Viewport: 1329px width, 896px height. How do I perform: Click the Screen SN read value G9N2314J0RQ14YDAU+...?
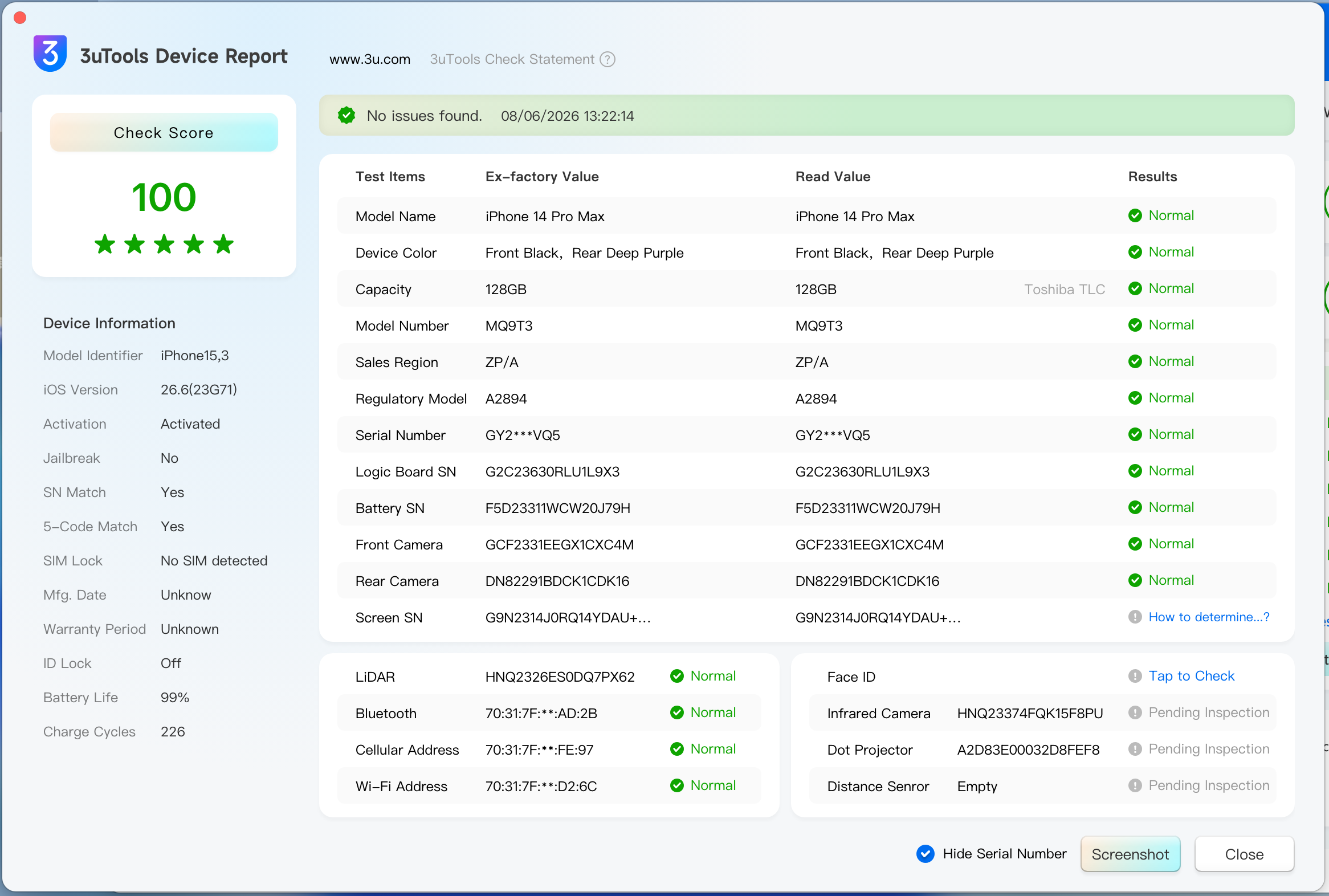pyautogui.click(x=878, y=618)
